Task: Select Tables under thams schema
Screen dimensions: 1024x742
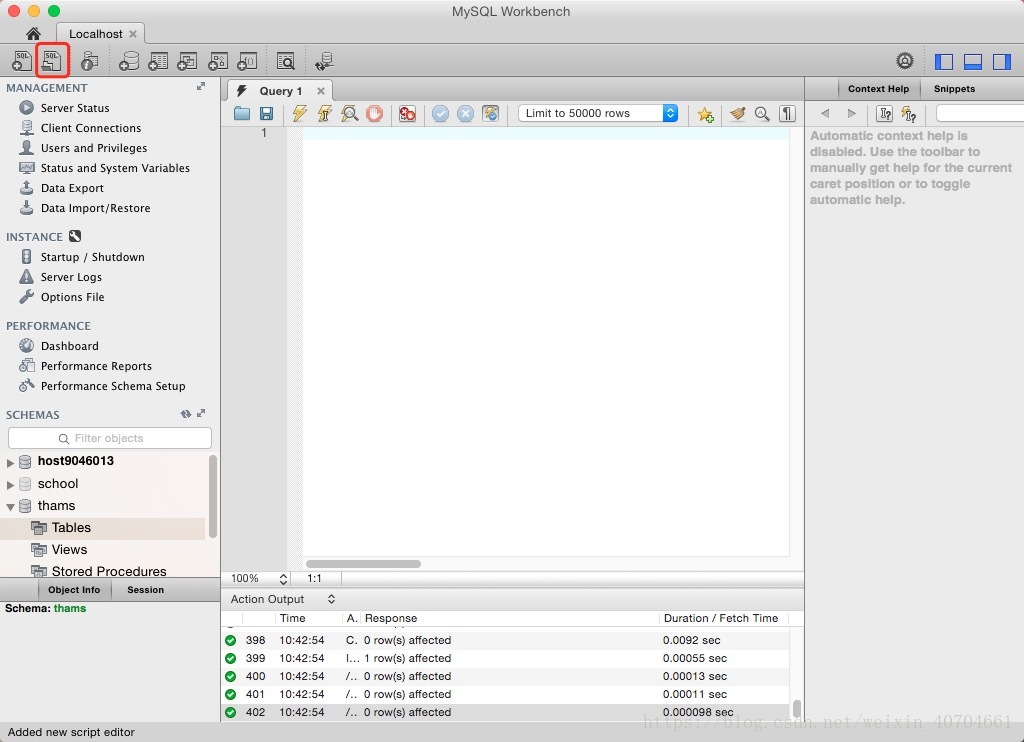Action: point(71,528)
